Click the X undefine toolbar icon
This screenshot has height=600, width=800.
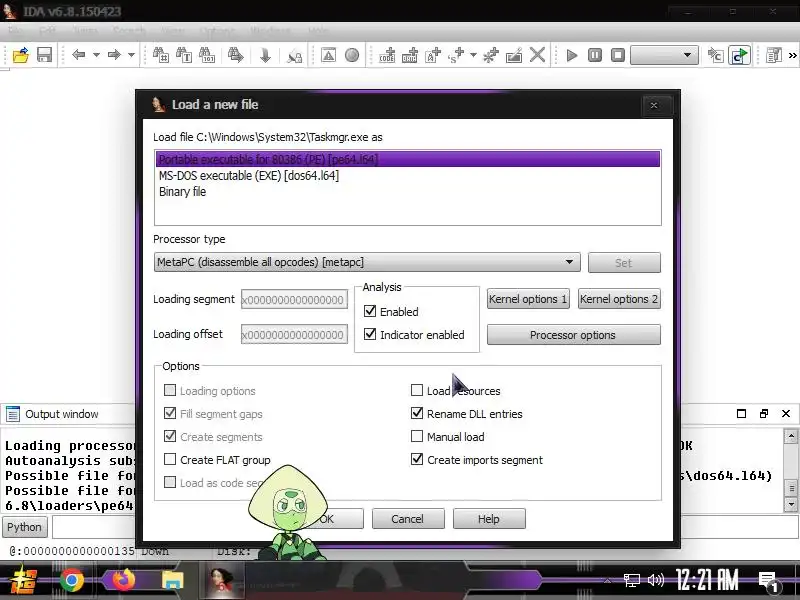click(x=537, y=55)
